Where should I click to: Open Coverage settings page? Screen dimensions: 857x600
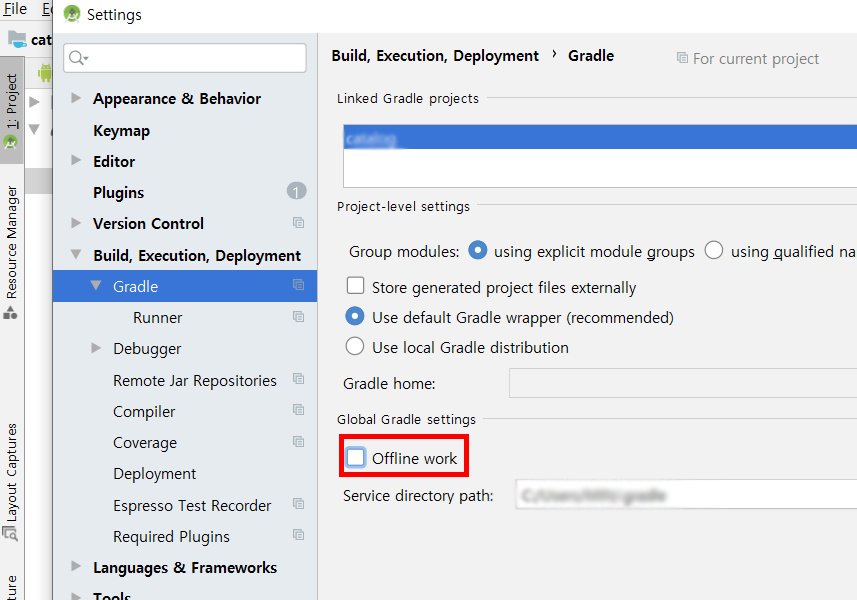145,443
